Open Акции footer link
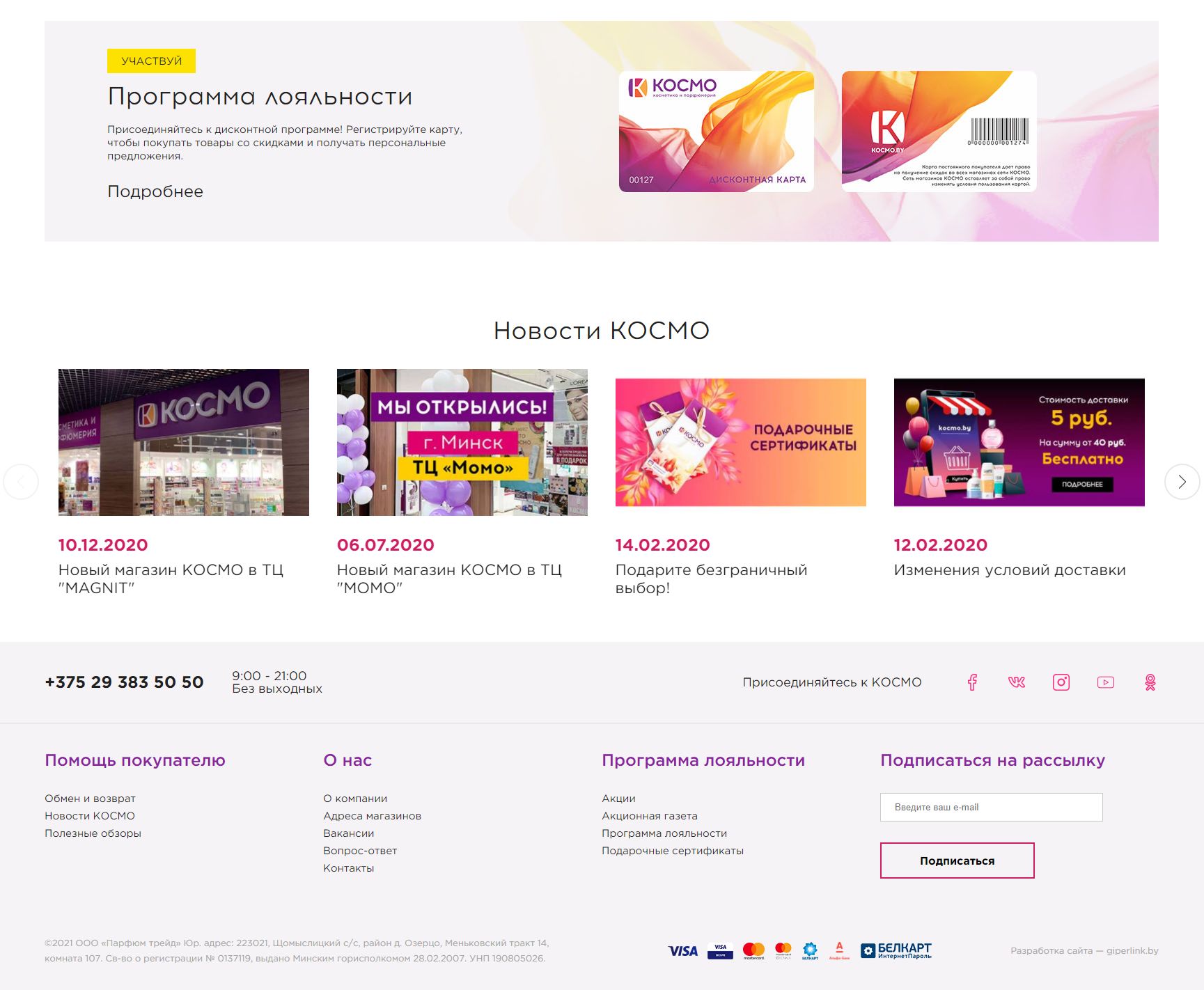 (x=618, y=799)
